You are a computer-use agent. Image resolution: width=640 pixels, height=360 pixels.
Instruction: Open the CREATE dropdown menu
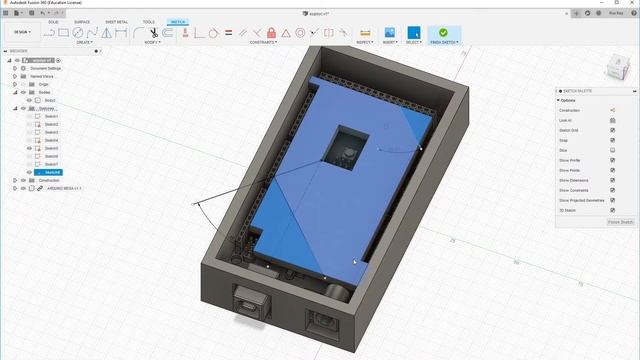tap(84, 42)
